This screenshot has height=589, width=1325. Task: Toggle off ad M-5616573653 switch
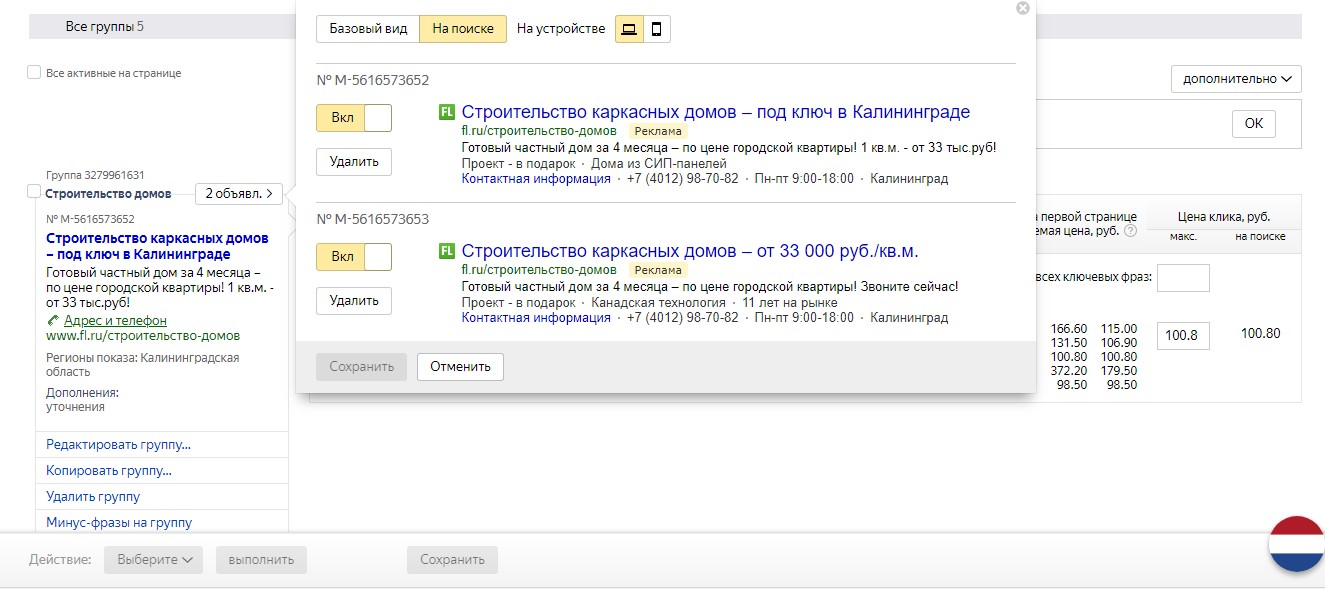click(354, 257)
